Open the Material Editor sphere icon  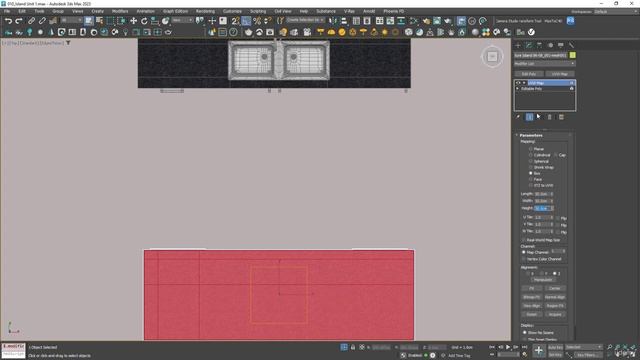(414, 21)
